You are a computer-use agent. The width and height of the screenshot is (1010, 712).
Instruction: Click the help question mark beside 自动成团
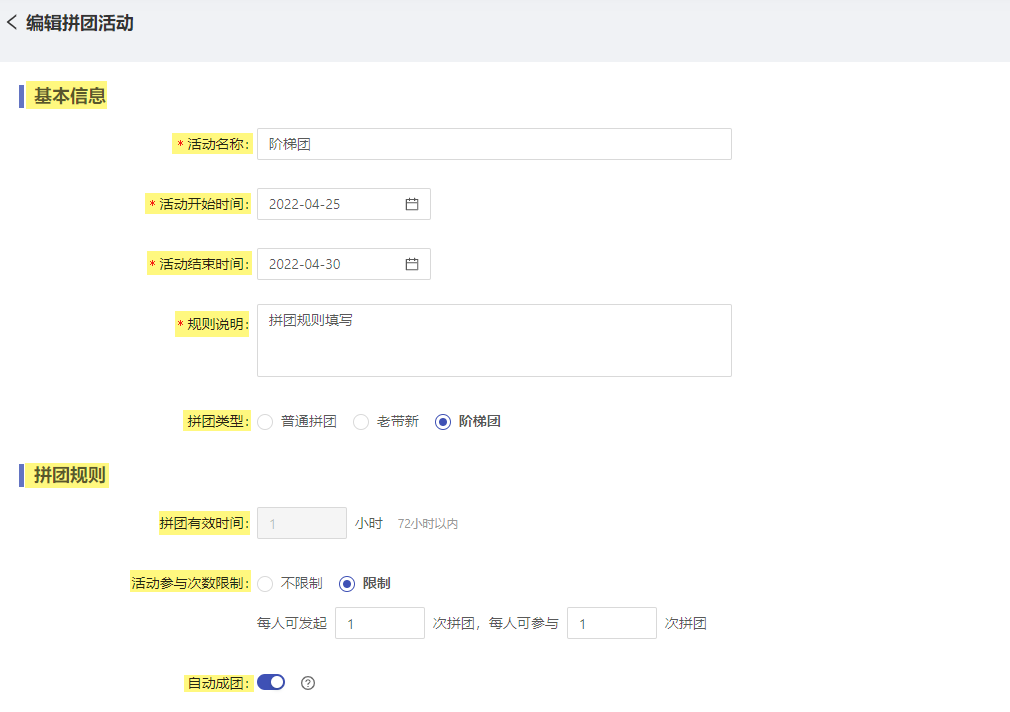[308, 683]
